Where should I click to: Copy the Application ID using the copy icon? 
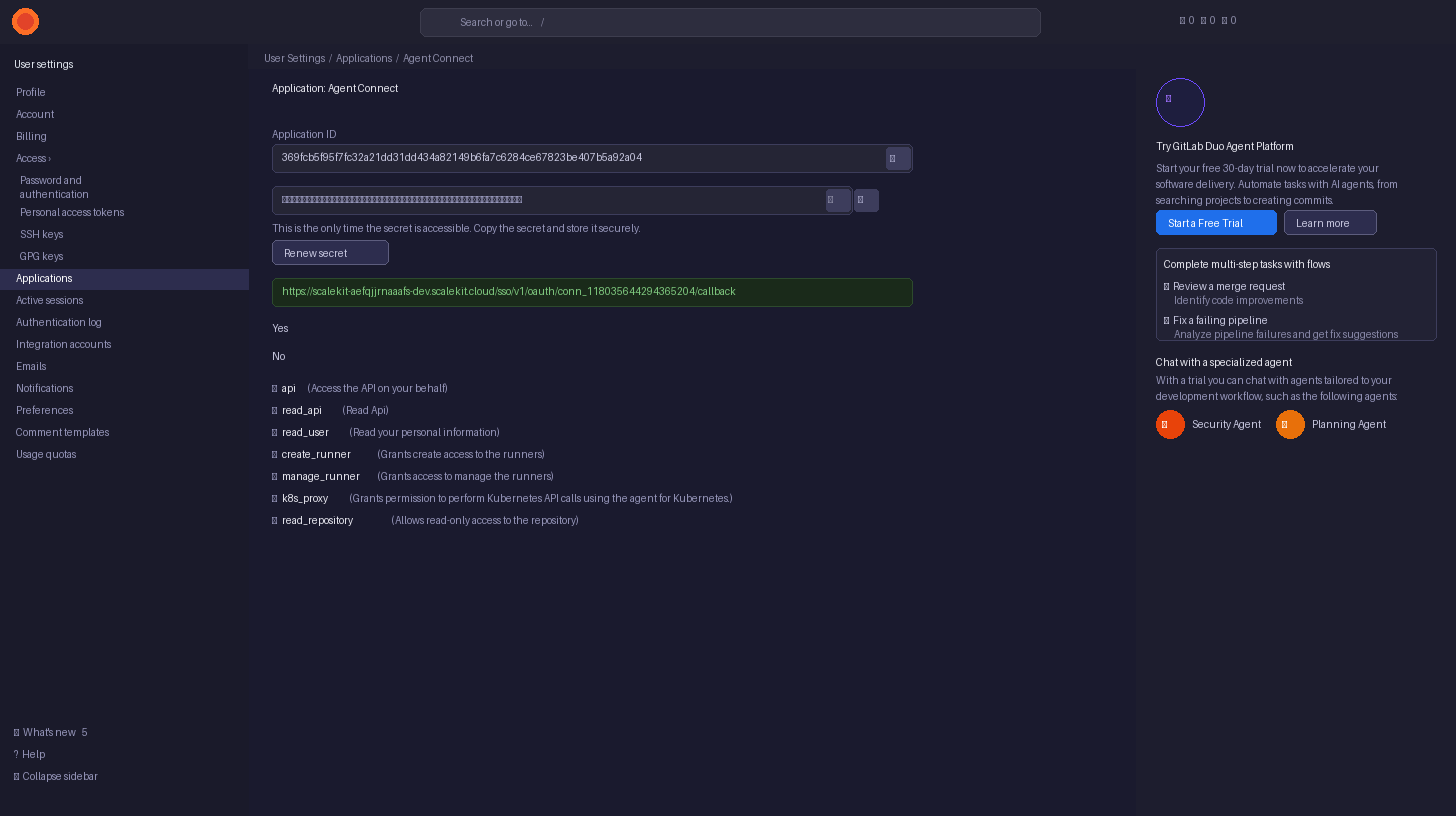coord(898,158)
